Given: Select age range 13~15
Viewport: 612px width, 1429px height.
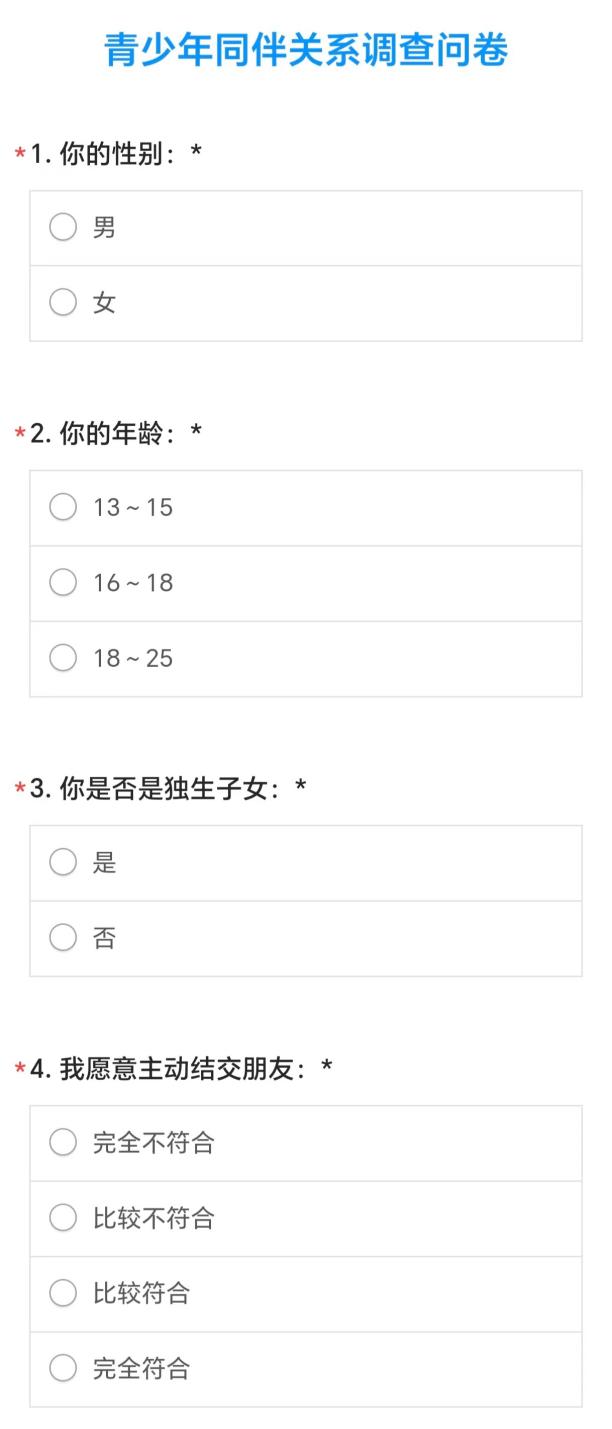Looking at the screenshot, I should pos(63,508).
